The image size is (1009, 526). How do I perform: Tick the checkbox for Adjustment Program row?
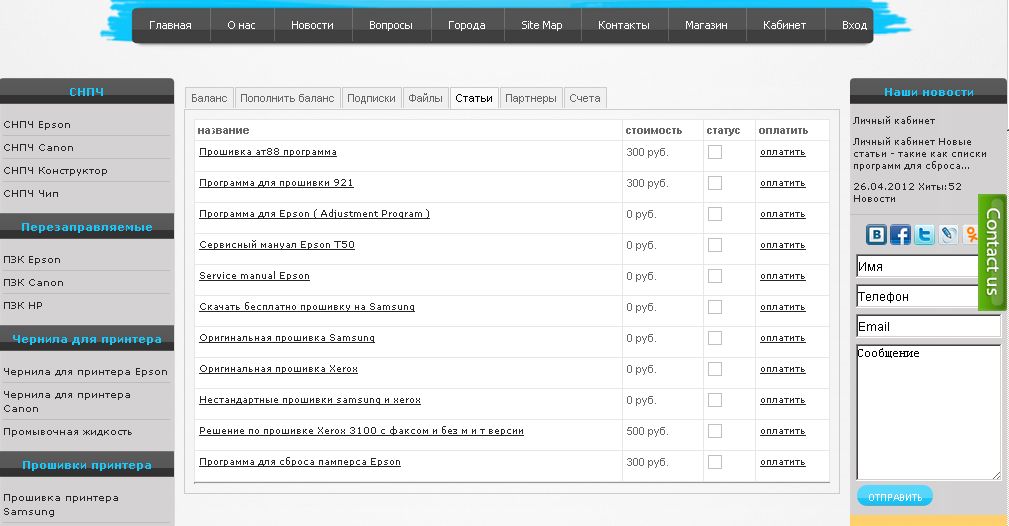click(715, 214)
